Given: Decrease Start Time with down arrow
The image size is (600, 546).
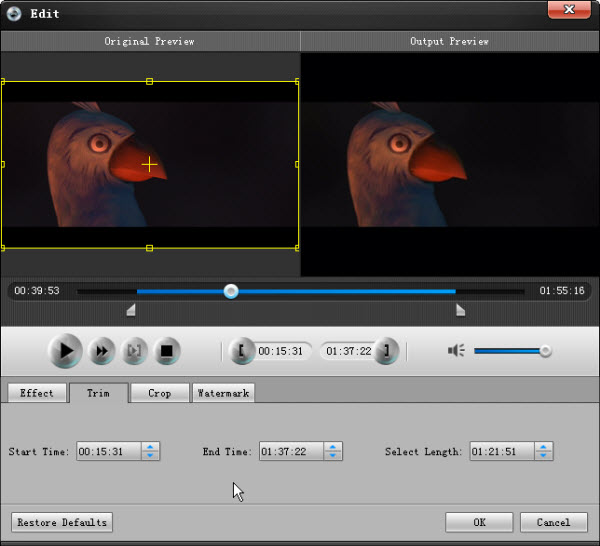Looking at the screenshot, I should point(150,456).
